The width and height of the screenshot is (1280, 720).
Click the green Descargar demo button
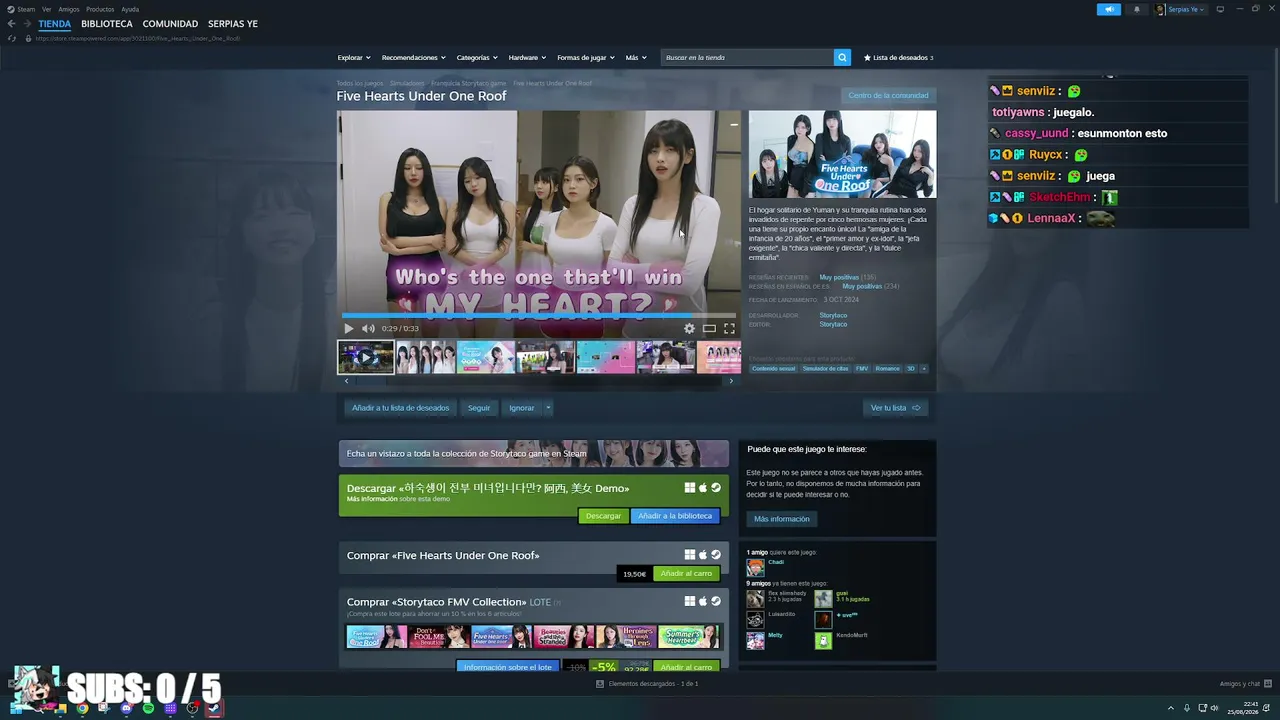pyautogui.click(x=603, y=516)
